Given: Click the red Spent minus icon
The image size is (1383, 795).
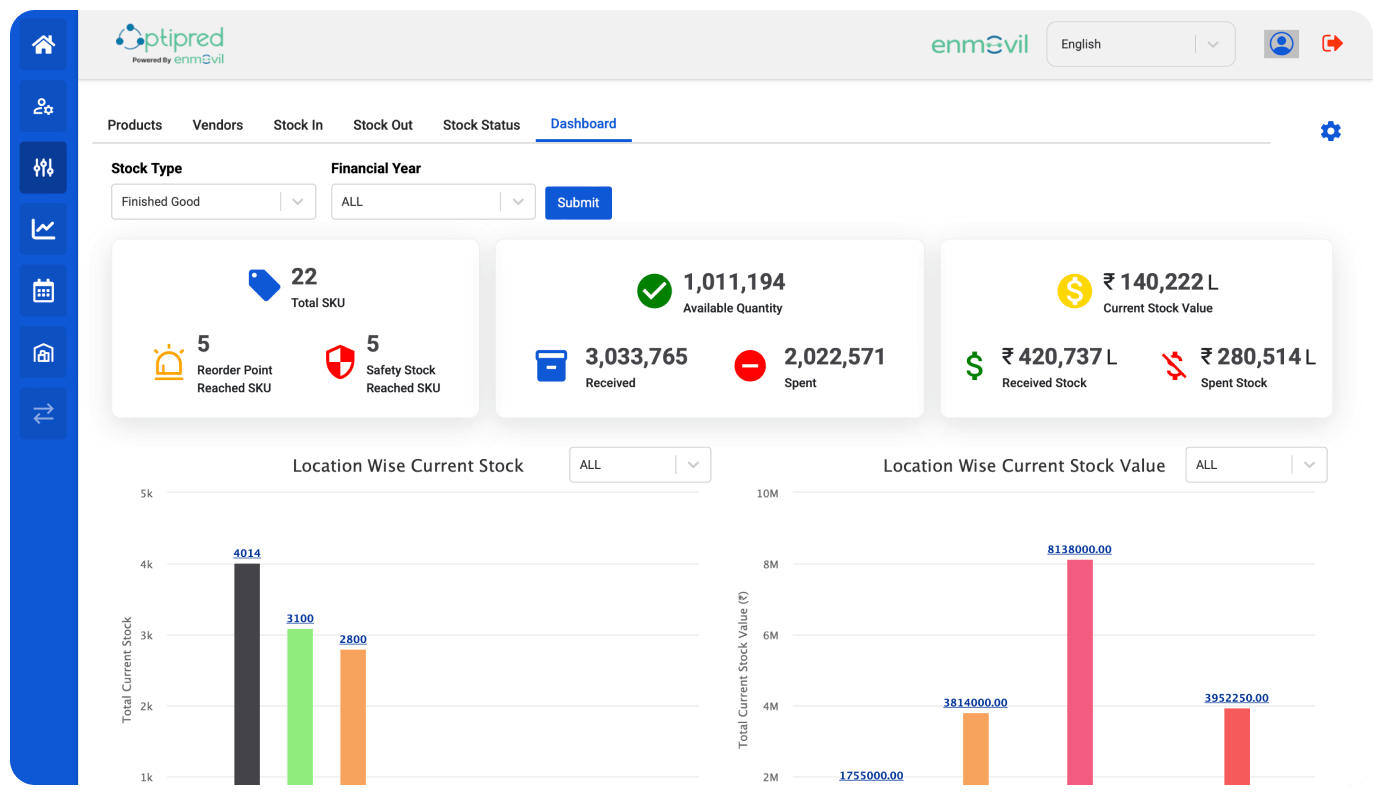Looking at the screenshot, I should [750, 366].
